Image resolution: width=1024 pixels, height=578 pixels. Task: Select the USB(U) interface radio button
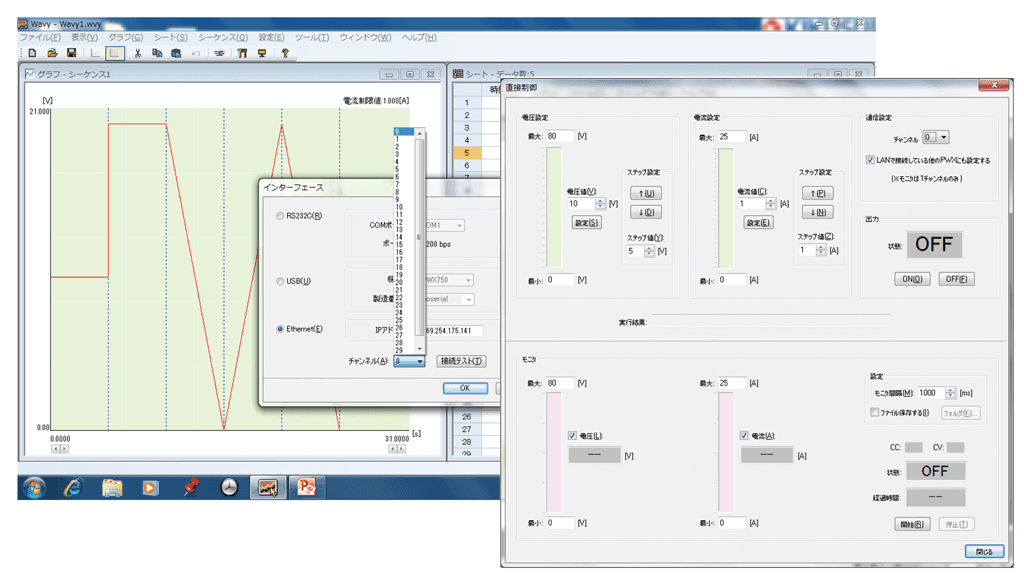(280, 281)
